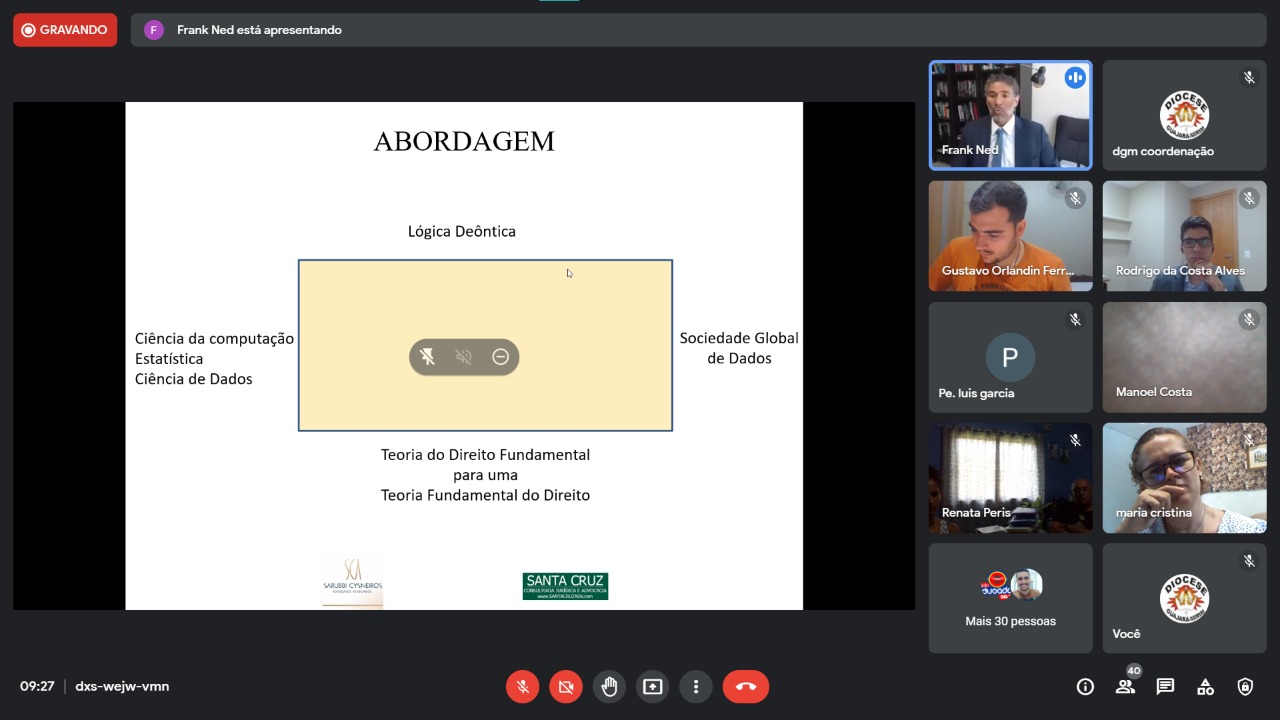The image size is (1280, 720).
Task: Leave the call with the red hang-up button
Action: pos(746,687)
